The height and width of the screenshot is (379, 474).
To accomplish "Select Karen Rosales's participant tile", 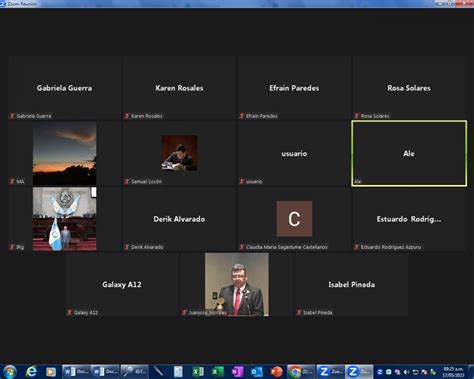I will pos(179,88).
